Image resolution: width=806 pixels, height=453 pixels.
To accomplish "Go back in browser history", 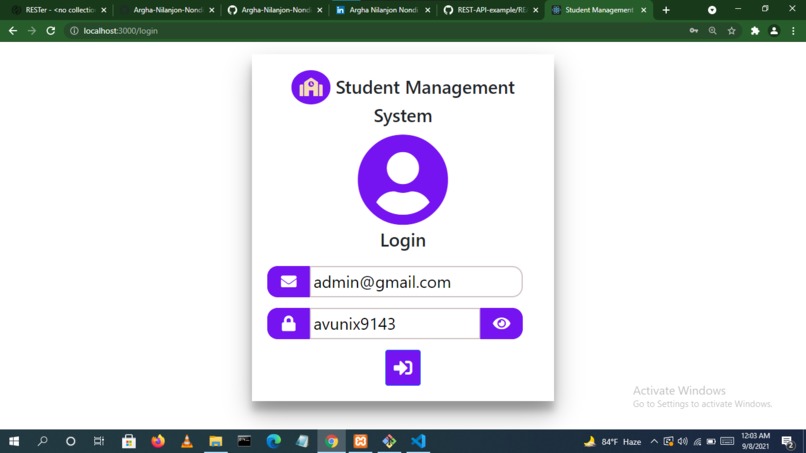I will (13, 31).
